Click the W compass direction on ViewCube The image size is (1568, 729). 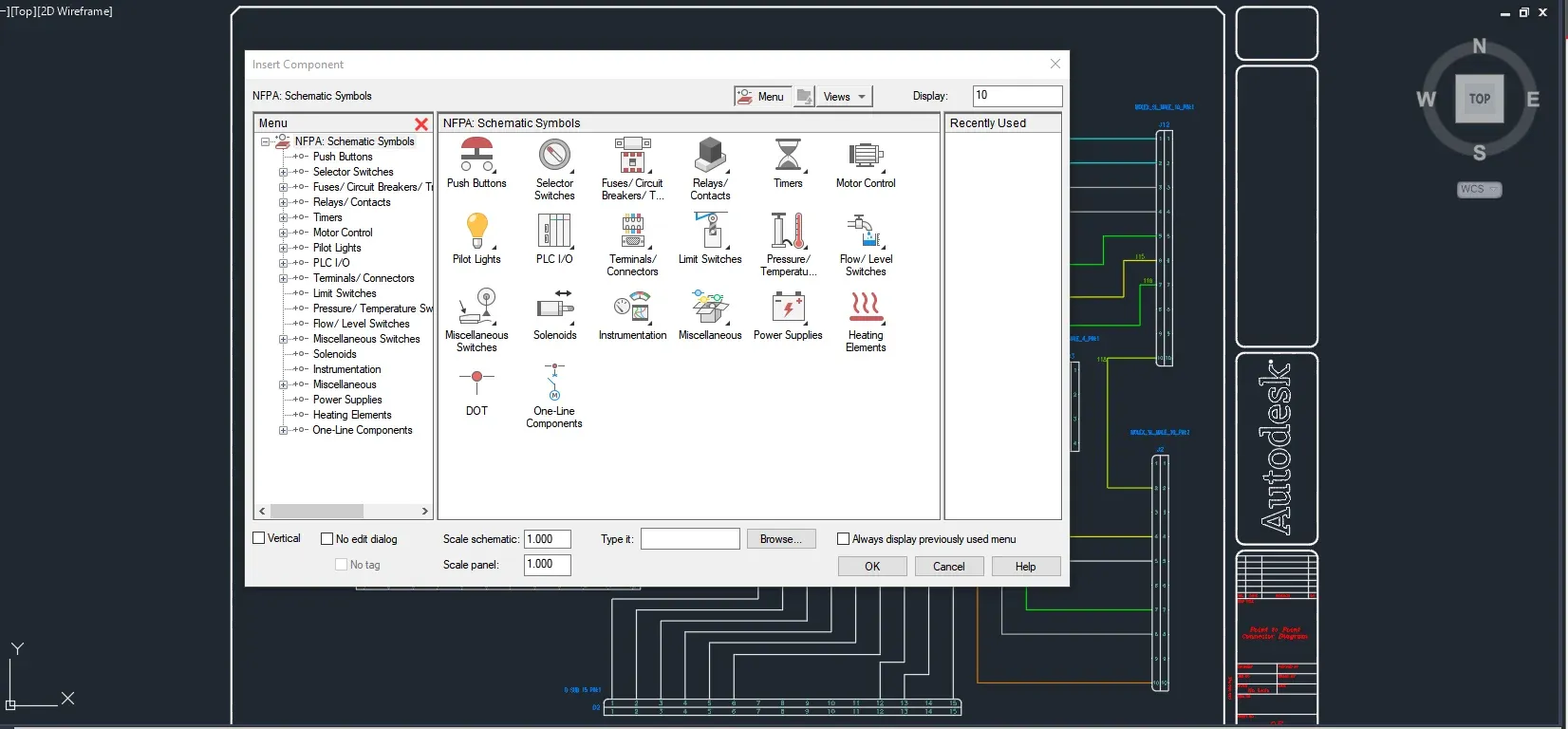click(x=1426, y=99)
